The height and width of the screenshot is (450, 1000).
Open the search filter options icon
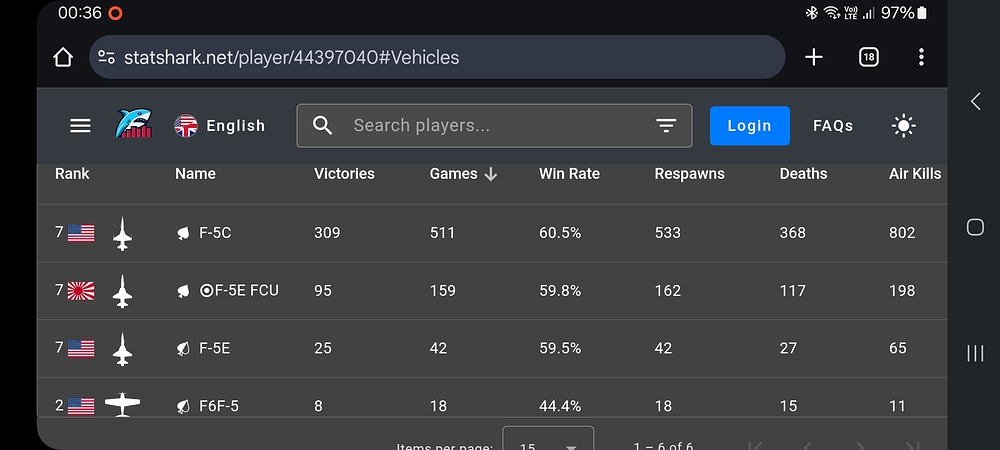[x=666, y=126]
